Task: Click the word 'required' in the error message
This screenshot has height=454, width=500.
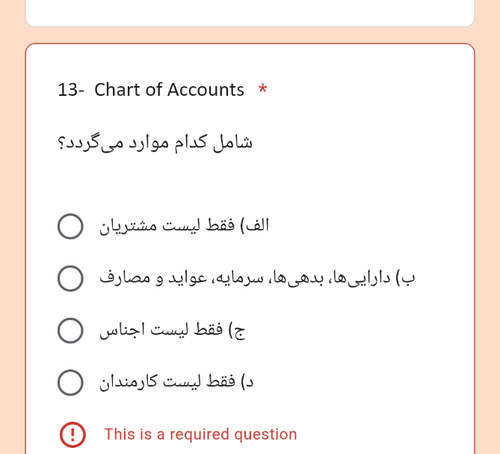Action: pyautogui.click(x=199, y=435)
